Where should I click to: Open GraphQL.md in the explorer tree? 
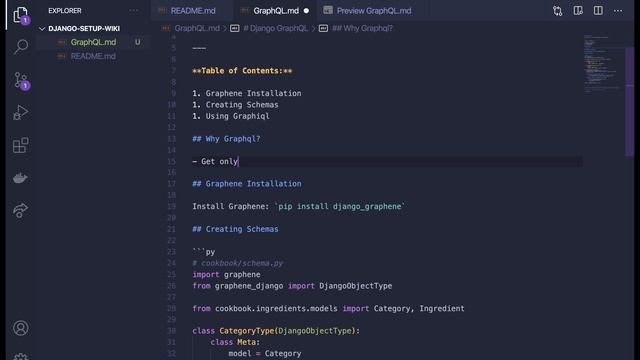pos(93,42)
